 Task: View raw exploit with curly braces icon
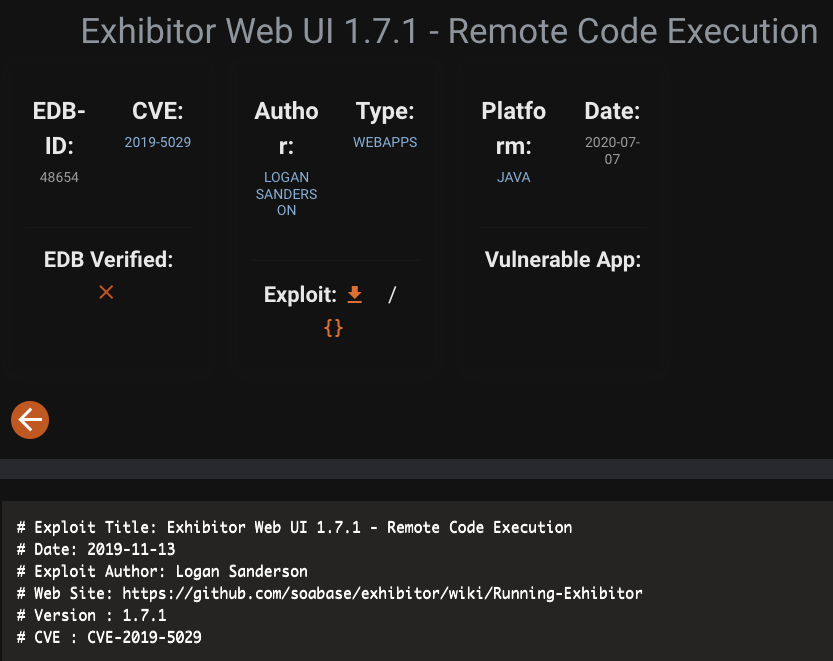pos(333,327)
